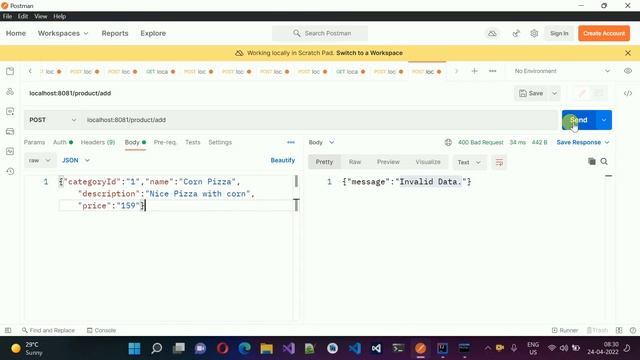
Task: Open the Edit menu
Action: click(23, 16)
